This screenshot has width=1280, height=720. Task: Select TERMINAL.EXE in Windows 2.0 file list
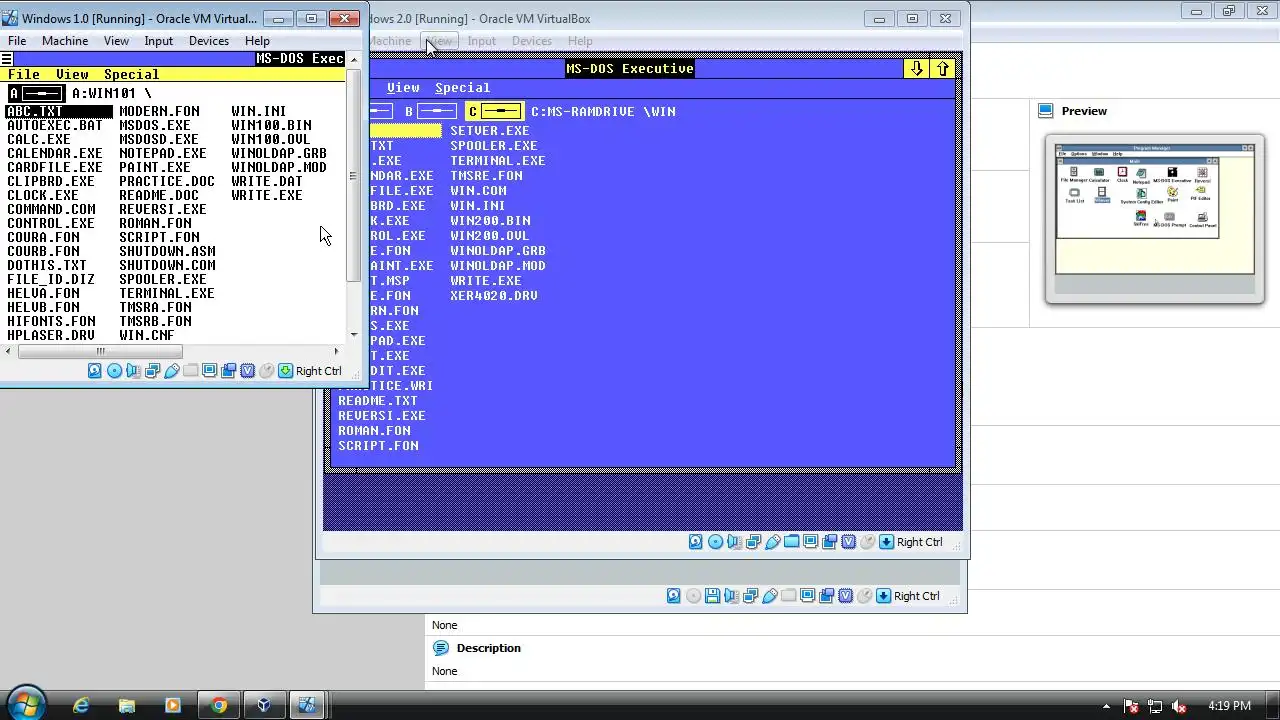pyautogui.click(x=498, y=160)
